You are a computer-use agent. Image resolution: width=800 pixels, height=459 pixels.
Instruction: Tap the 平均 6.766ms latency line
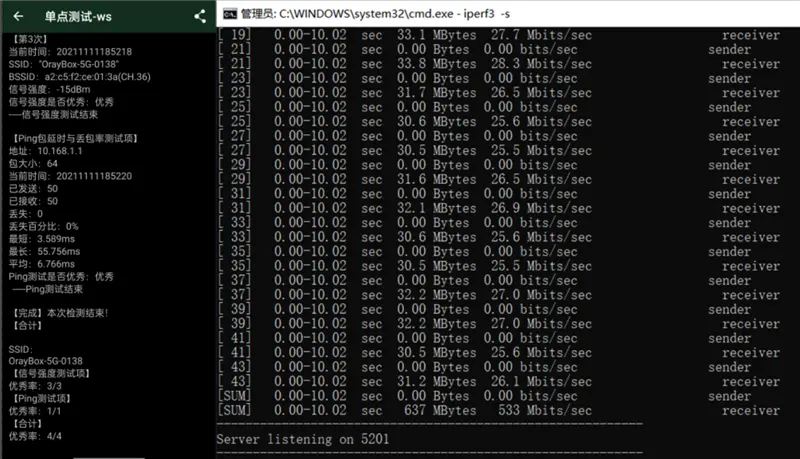coord(42,264)
